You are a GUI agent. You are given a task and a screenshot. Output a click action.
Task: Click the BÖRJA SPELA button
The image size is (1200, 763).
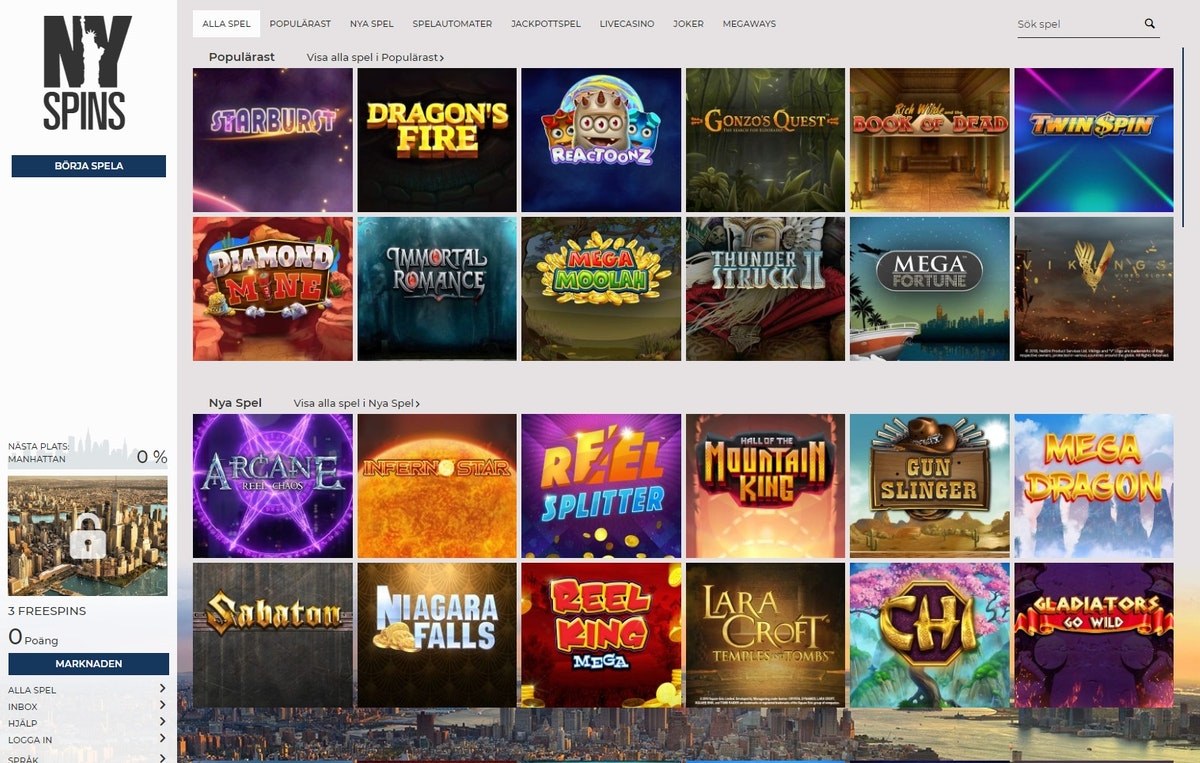pos(88,166)
